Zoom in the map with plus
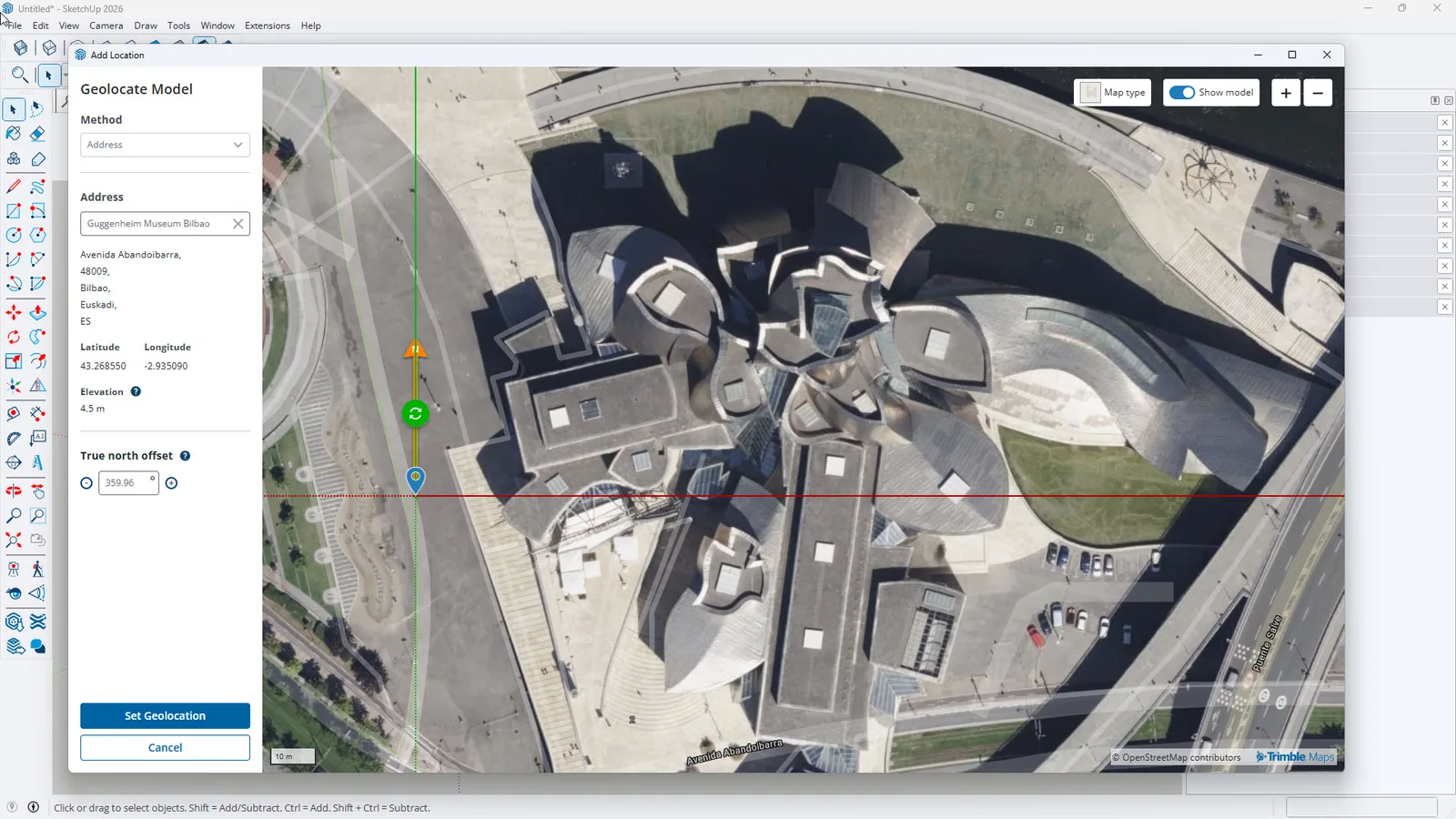 coord(1286,93)
